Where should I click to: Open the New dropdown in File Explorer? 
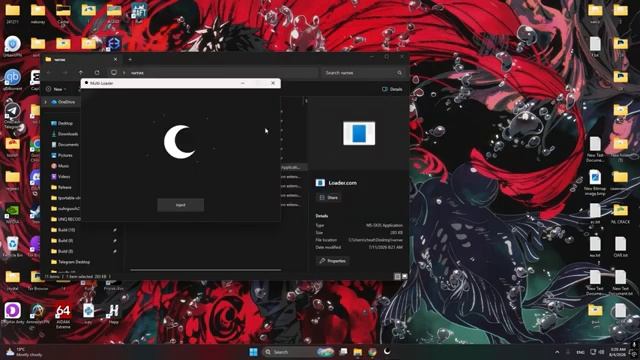(x=56, y=89)
